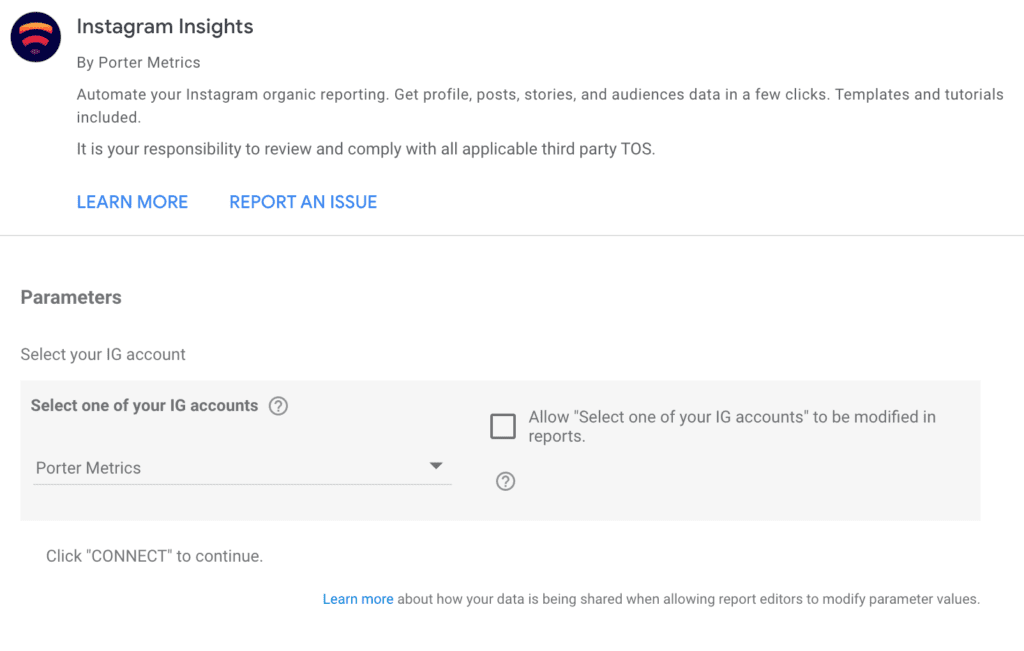Expand the account selection combo box
This screenshot has width=1024, height=651.
point(242,466)
